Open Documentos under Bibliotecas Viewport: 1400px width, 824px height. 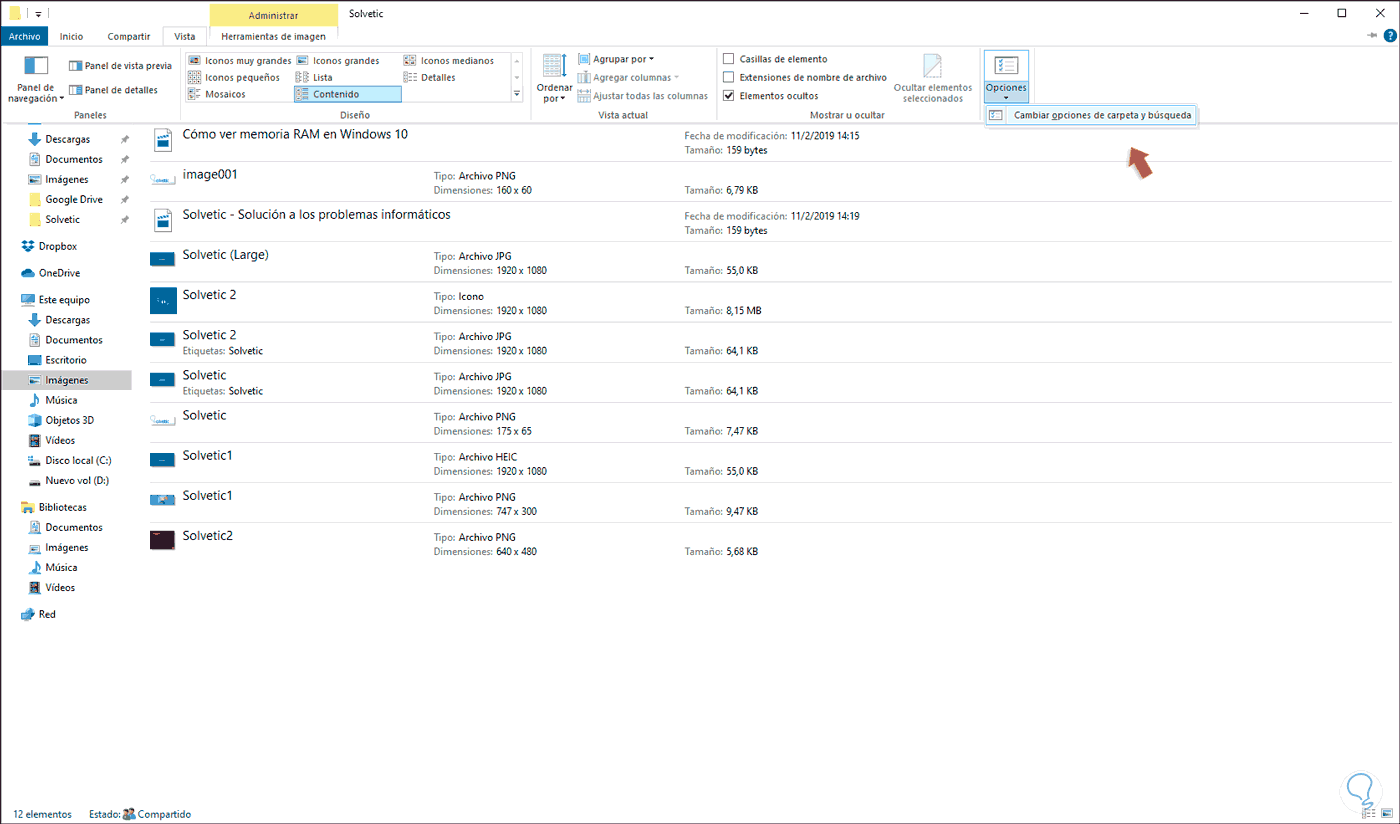click(x=74, y=527)
